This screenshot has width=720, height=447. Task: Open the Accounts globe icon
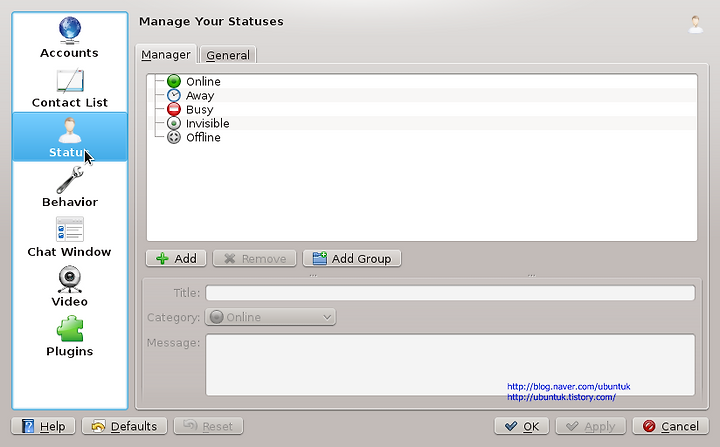tap(70, 30)
